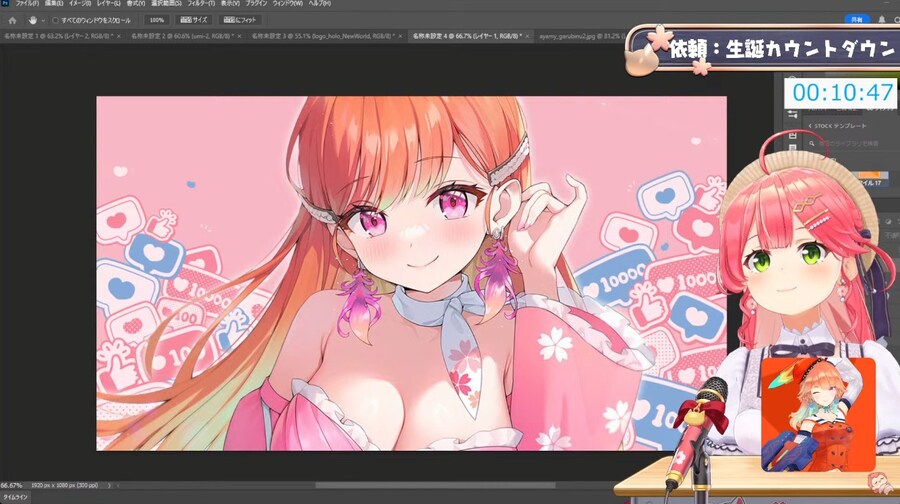Open the Hand tool preset dropdown arrow
900x504 pixels.
(43, 21)
